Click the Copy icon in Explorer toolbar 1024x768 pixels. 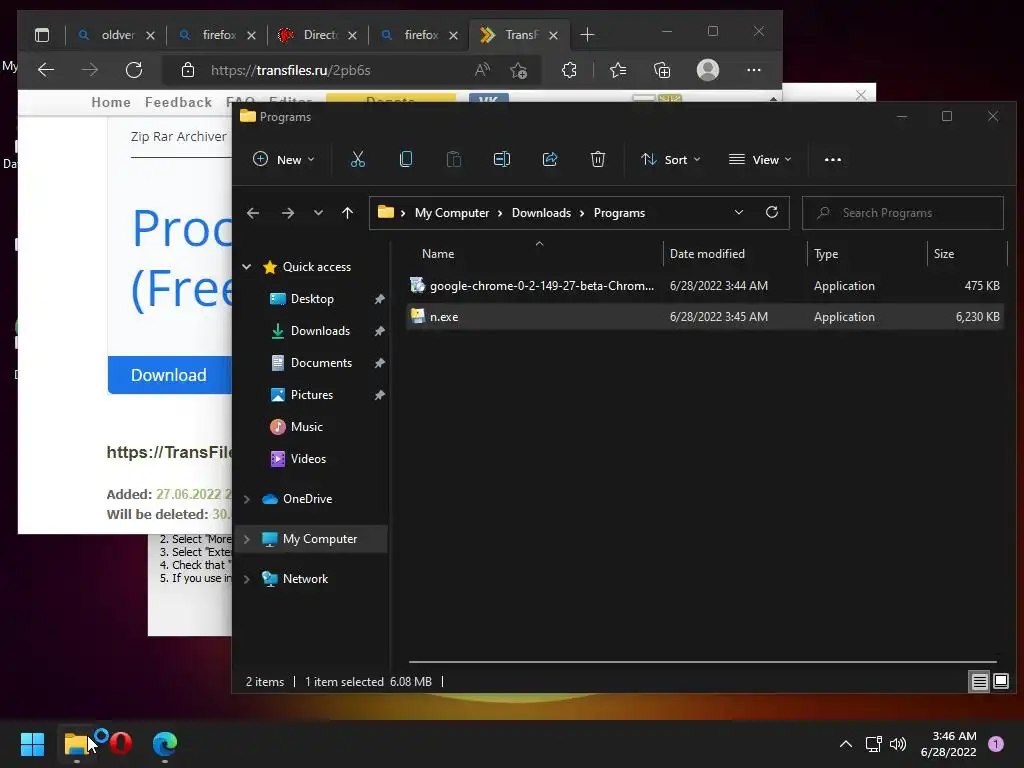point(406,159)
